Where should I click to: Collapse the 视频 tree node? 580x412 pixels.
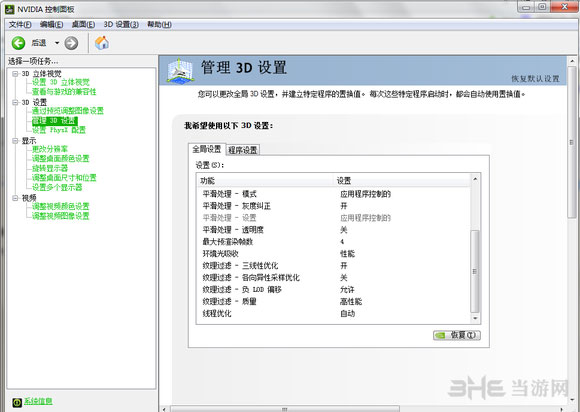[15, 198]
